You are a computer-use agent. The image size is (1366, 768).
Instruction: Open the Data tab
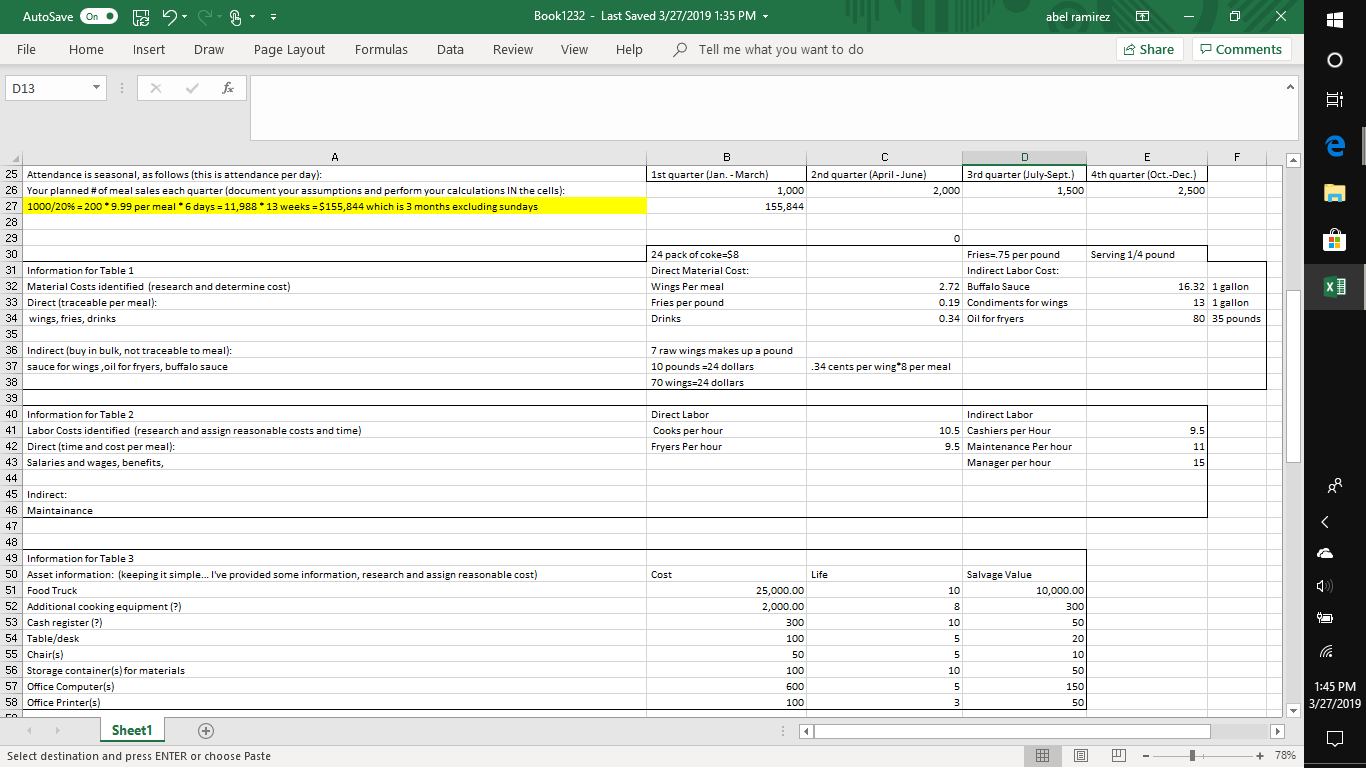[x=450, y=49]
